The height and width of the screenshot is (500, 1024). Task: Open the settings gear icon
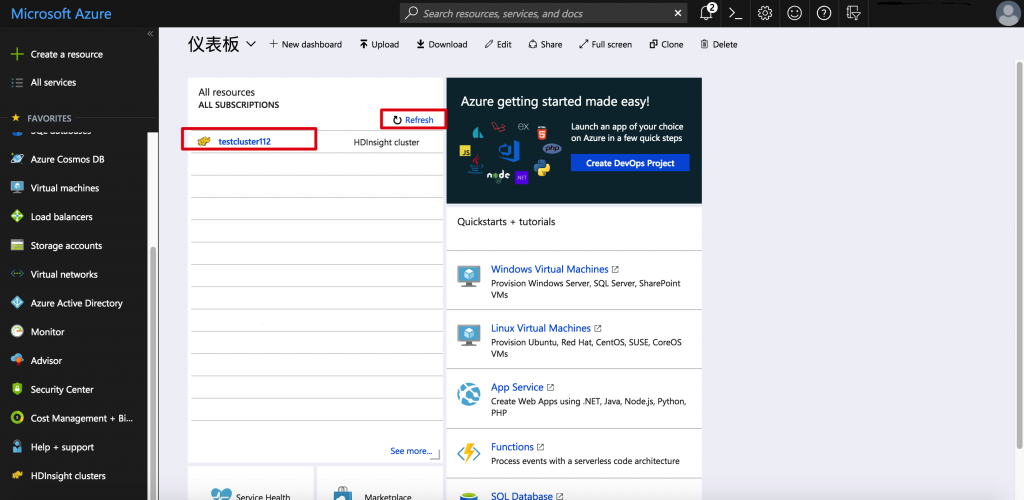[765, 13]
